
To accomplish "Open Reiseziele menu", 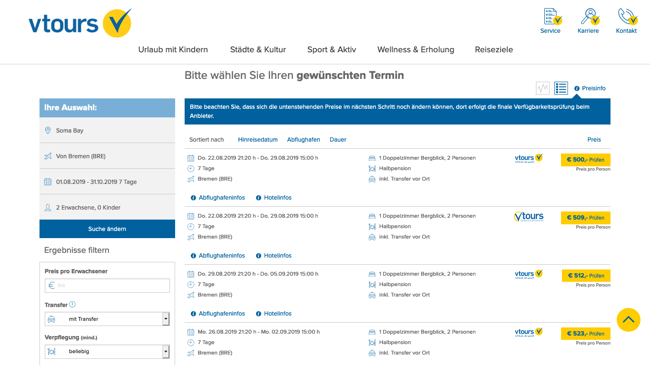I will (494, 49).
